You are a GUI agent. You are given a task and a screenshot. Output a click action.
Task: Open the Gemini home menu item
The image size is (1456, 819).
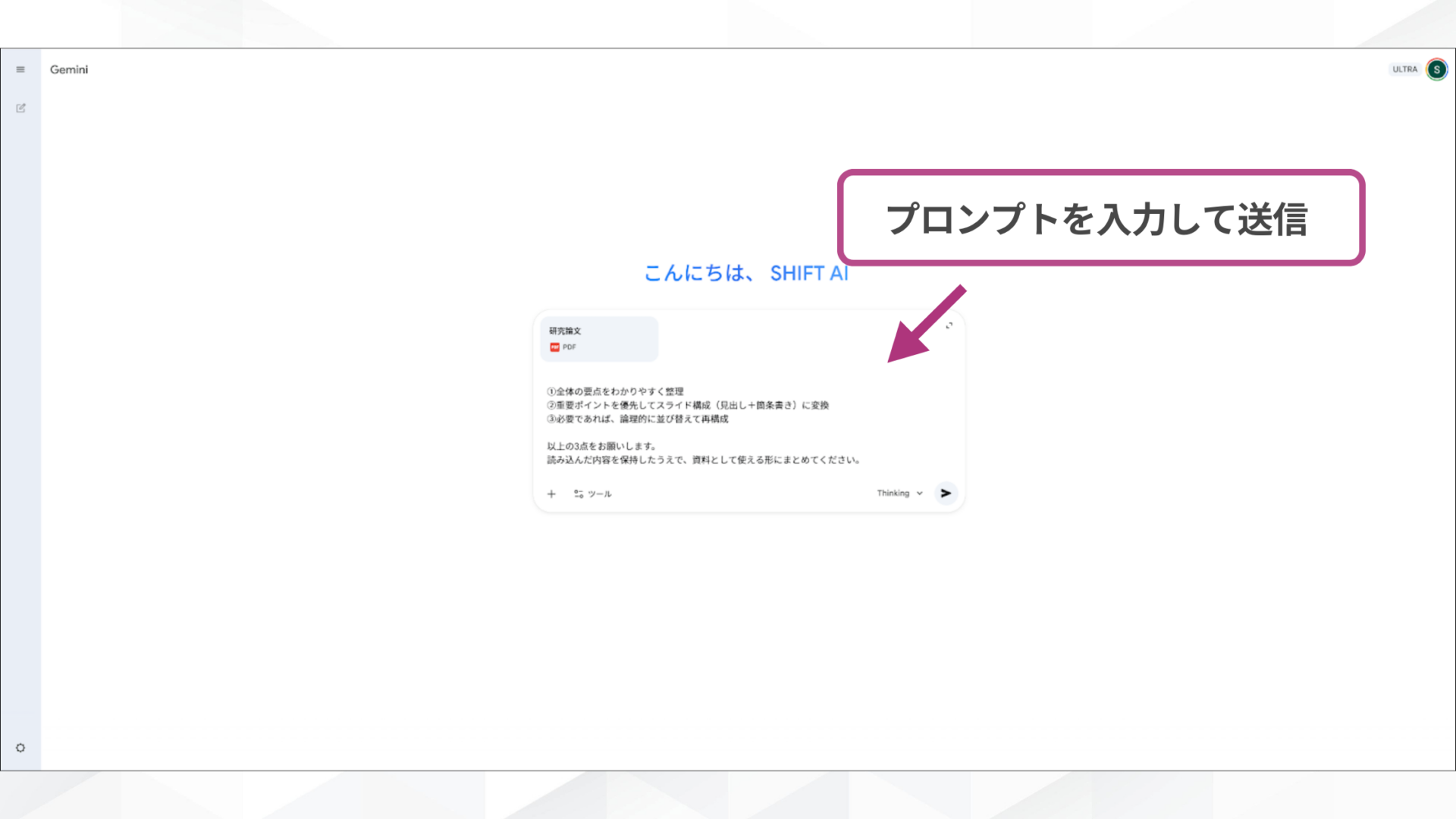click(69, 69)
